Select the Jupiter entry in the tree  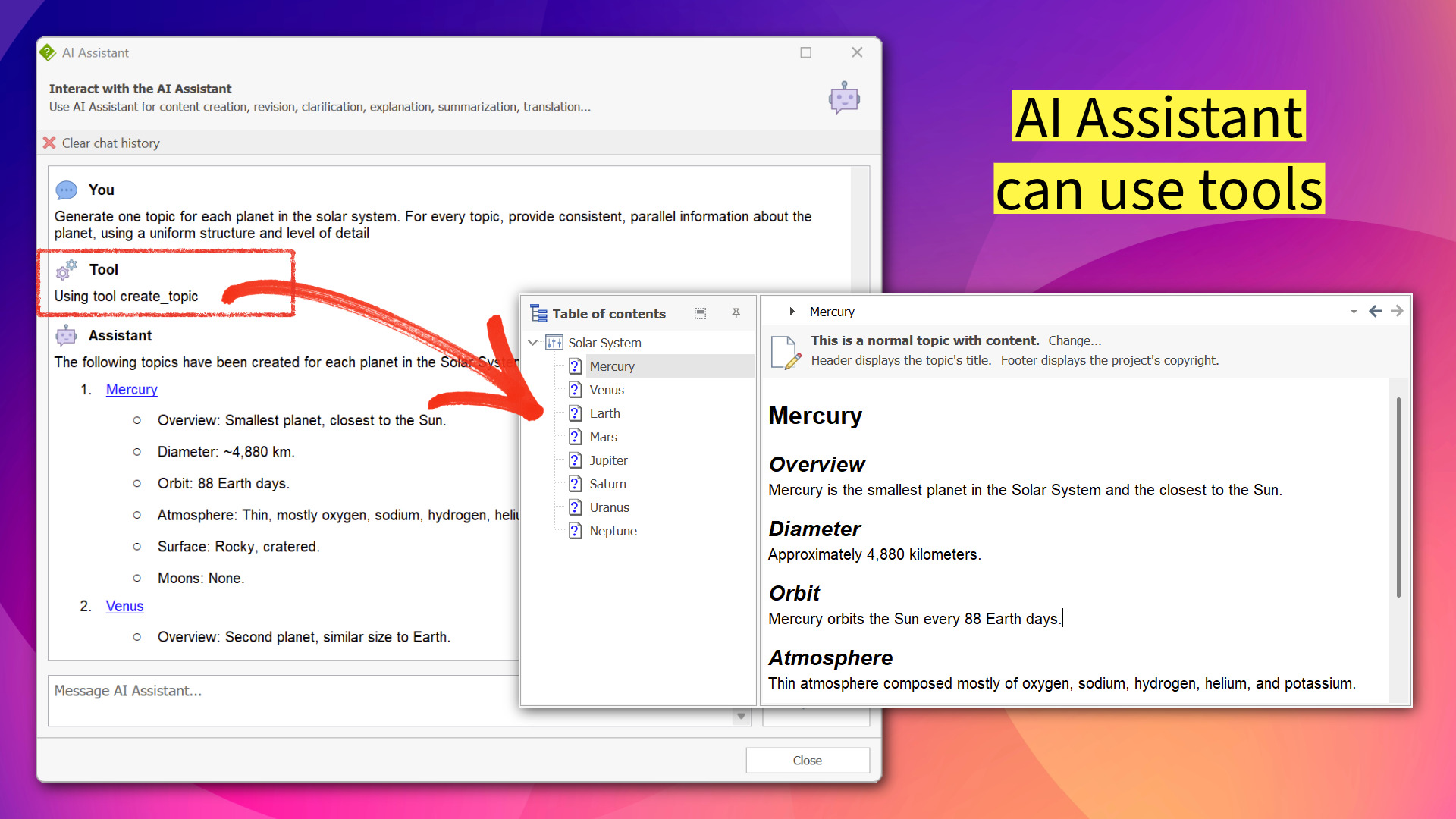(609, 460)
